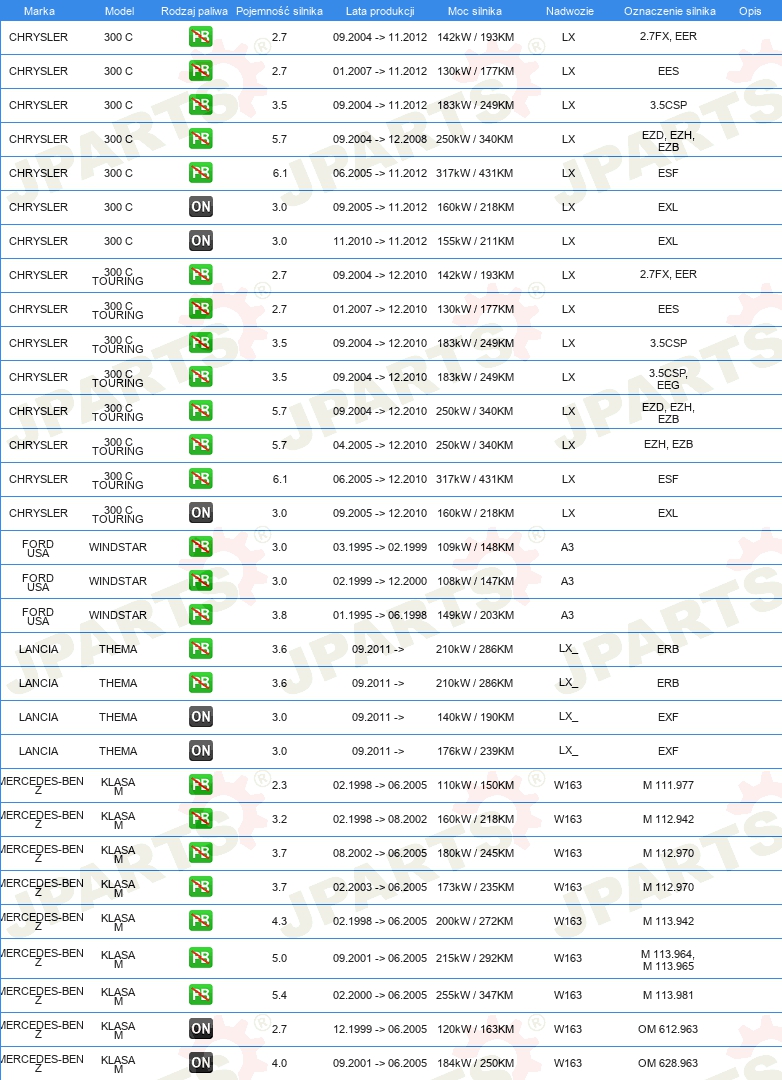Select the date range 03.1995 -> 02.1999
782x1080 pixels.
[x=380, y=547]
